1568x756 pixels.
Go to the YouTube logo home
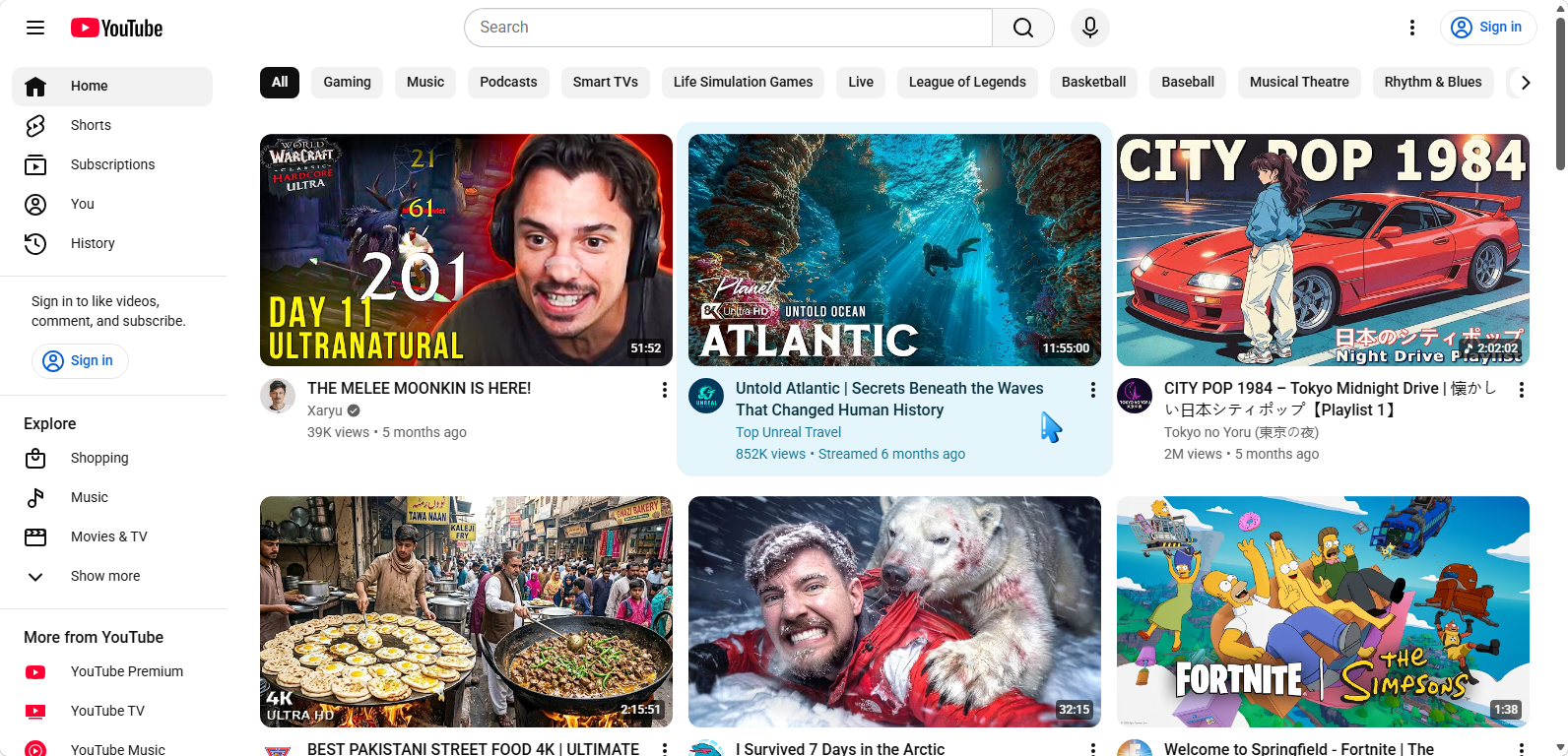(x=116, y=28)
